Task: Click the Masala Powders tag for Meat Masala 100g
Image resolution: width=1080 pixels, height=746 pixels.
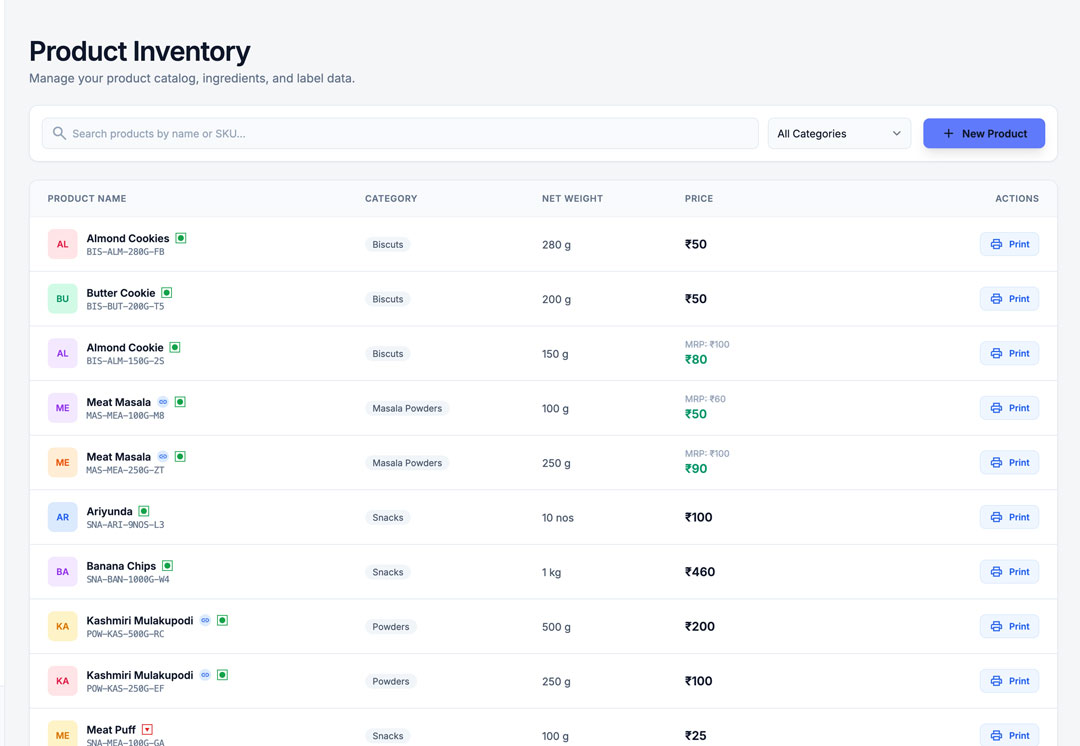Action: click(x=407, y=408)
